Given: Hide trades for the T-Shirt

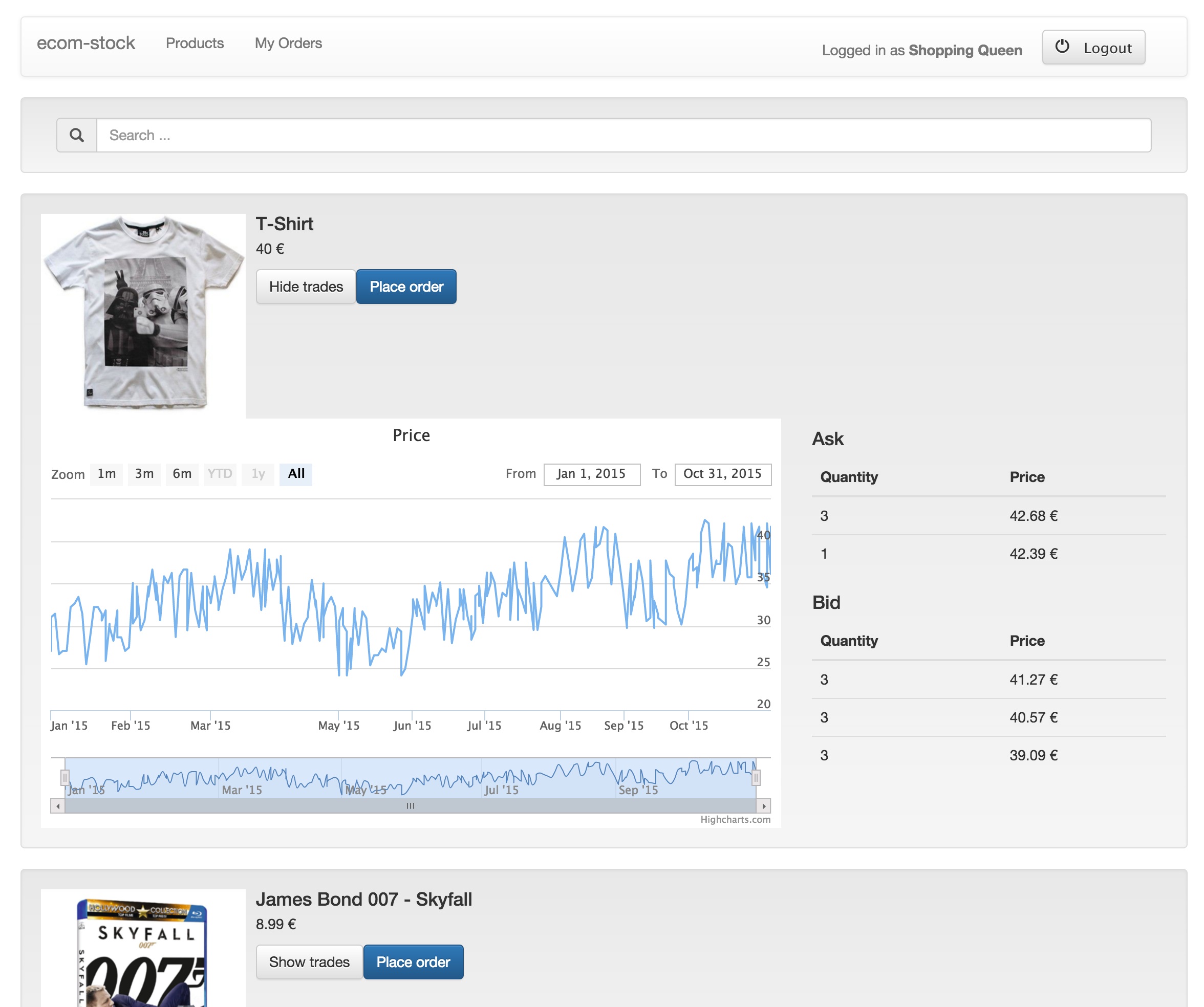Looking at the screenshot, I should pyautogui.click(x=306, y=287).
